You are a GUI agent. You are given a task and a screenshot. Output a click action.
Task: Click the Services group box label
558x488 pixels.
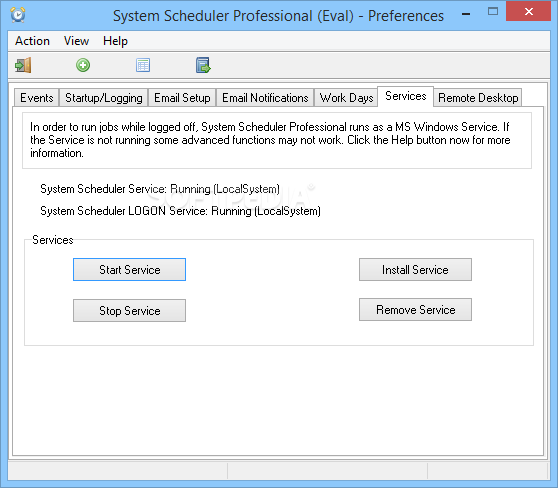click(53, 240)
